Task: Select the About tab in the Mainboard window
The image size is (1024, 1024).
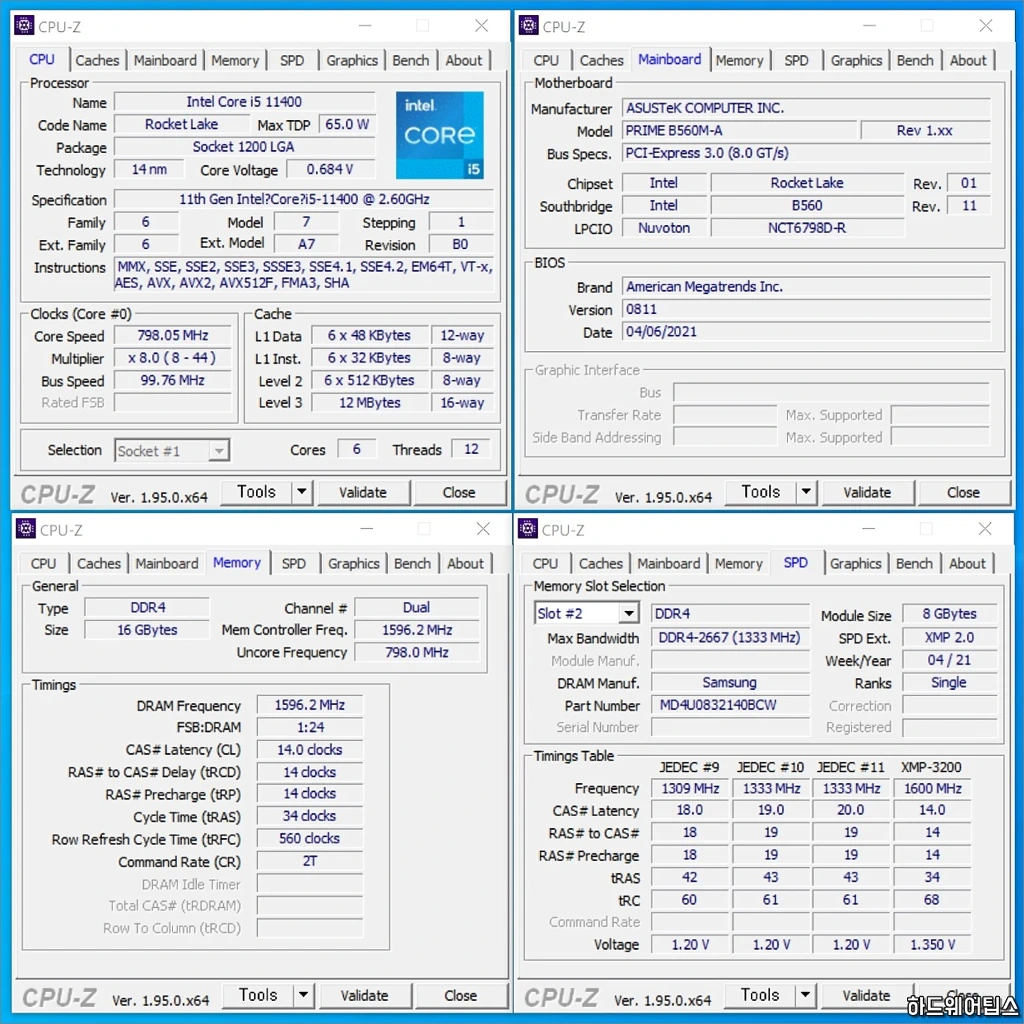Action: click(x=968, y=61)
